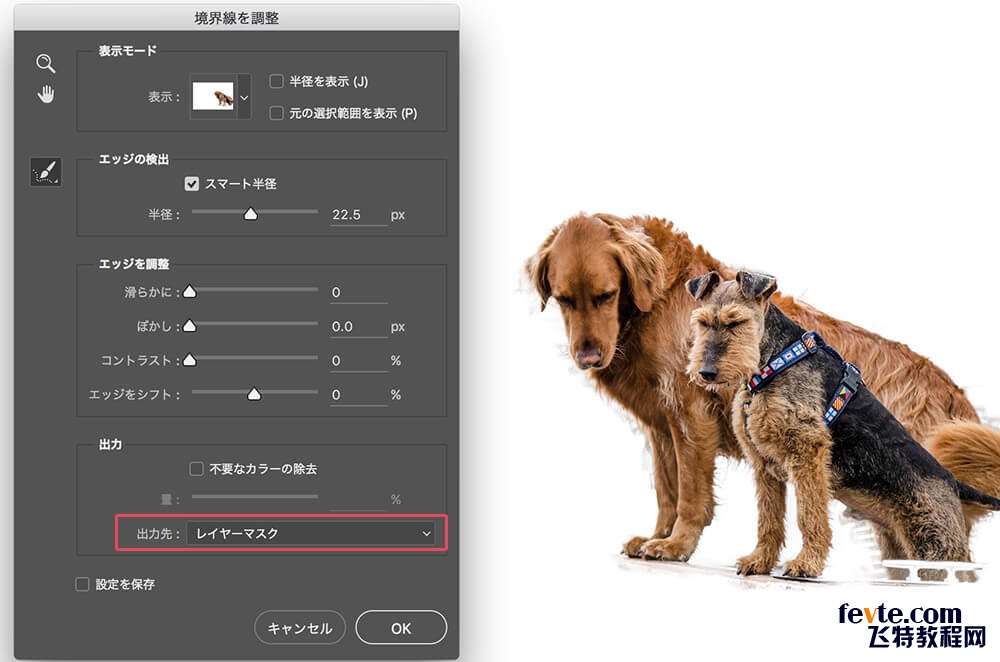Screen dimensions: 1000x662
Task: Click the ぼかし slider handle
Action: pyautogui.click(x=189, y=326)
